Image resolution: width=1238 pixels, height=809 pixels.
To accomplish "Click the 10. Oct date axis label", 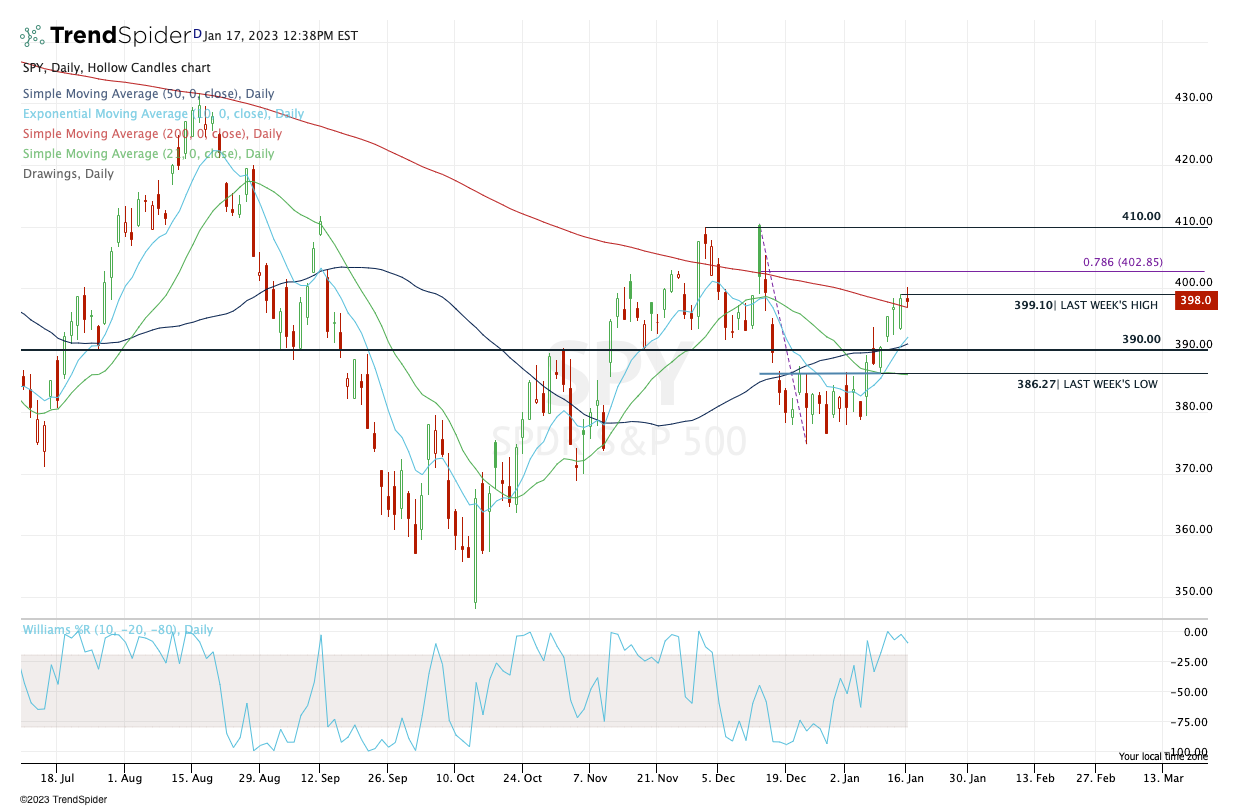I will coord(455,777).
